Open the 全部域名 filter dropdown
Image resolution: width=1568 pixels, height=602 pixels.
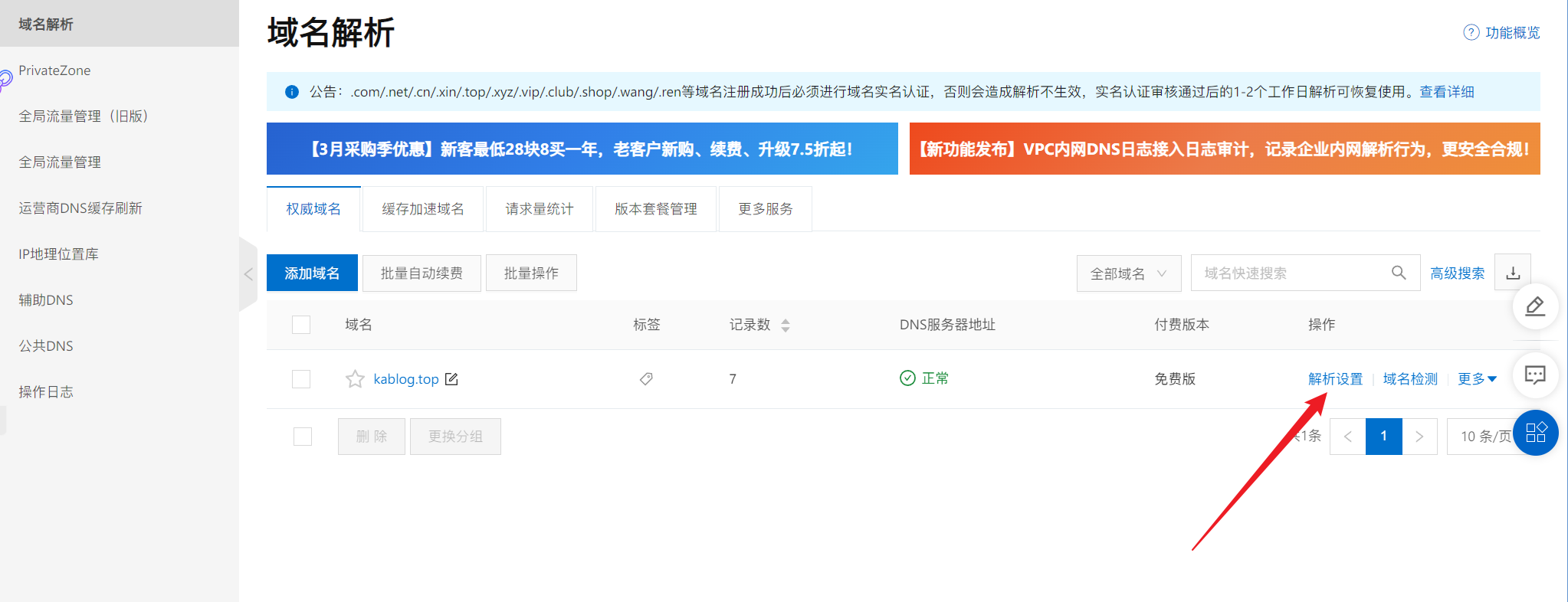[x=1128, y=273]
